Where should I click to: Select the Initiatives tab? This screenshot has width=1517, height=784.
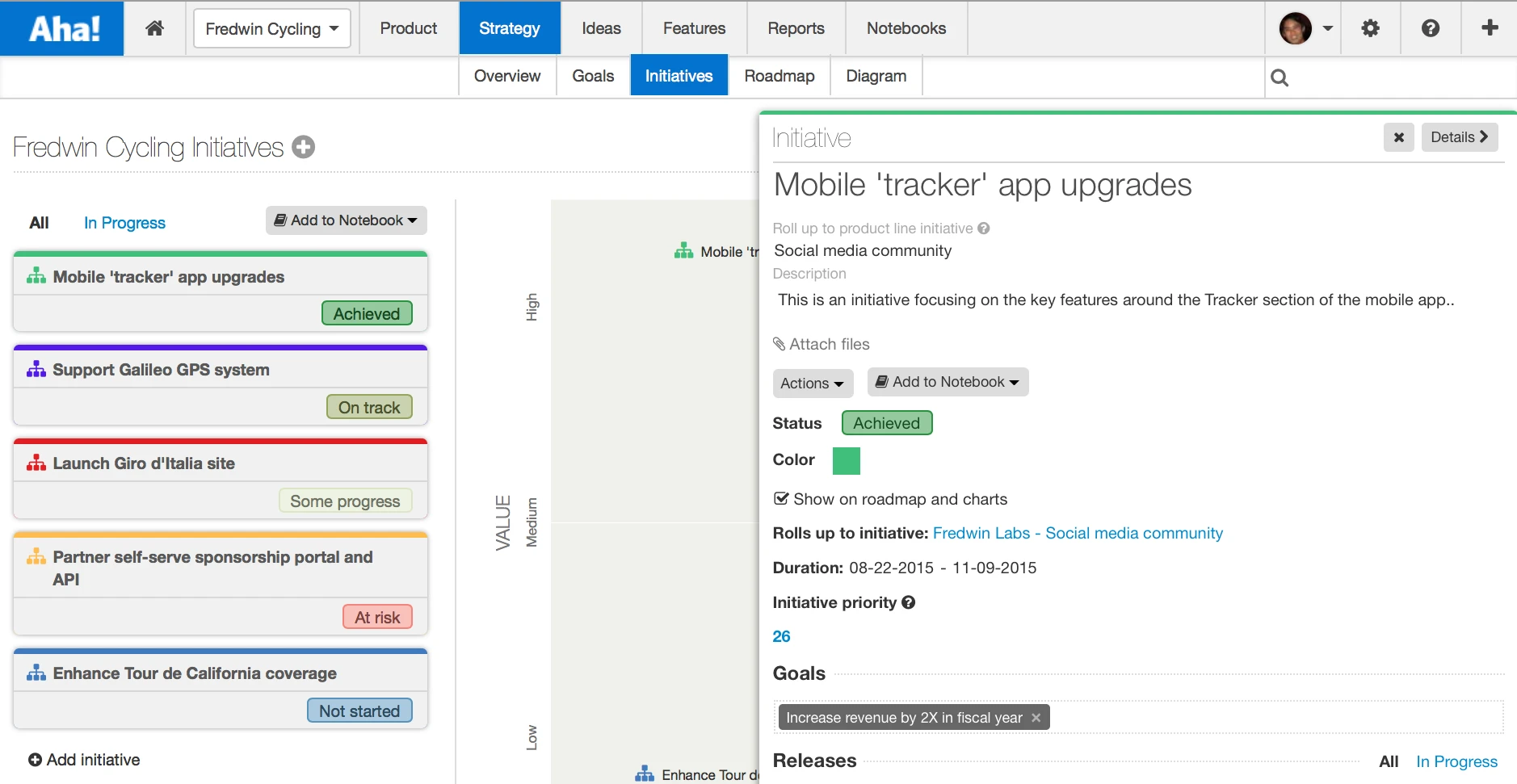pyautogui.click(x=679, y=76)
